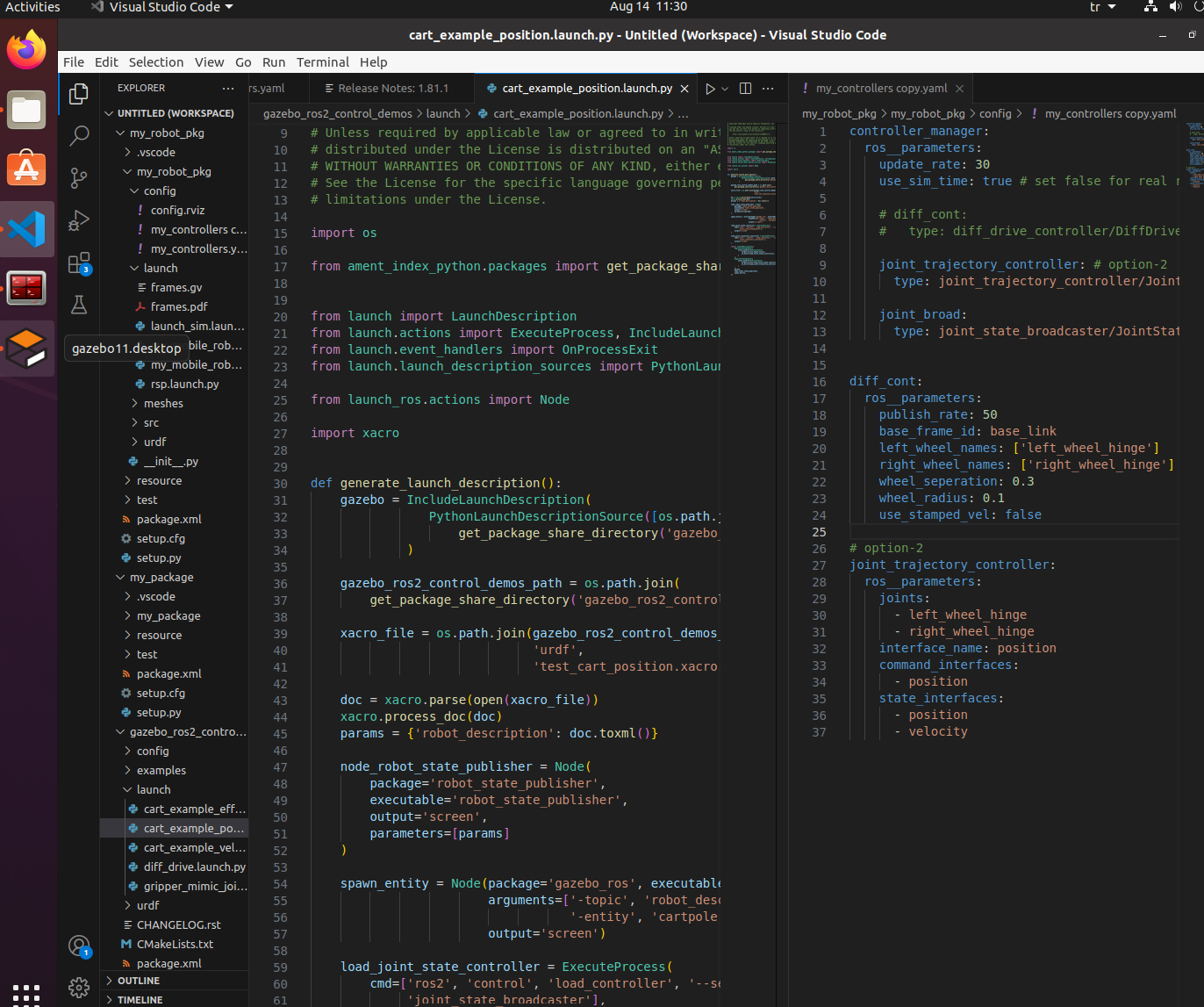Open CMakeLists.txt in explorer
The height and width of the screenshot is (1007, 1204).
point(175,944)
